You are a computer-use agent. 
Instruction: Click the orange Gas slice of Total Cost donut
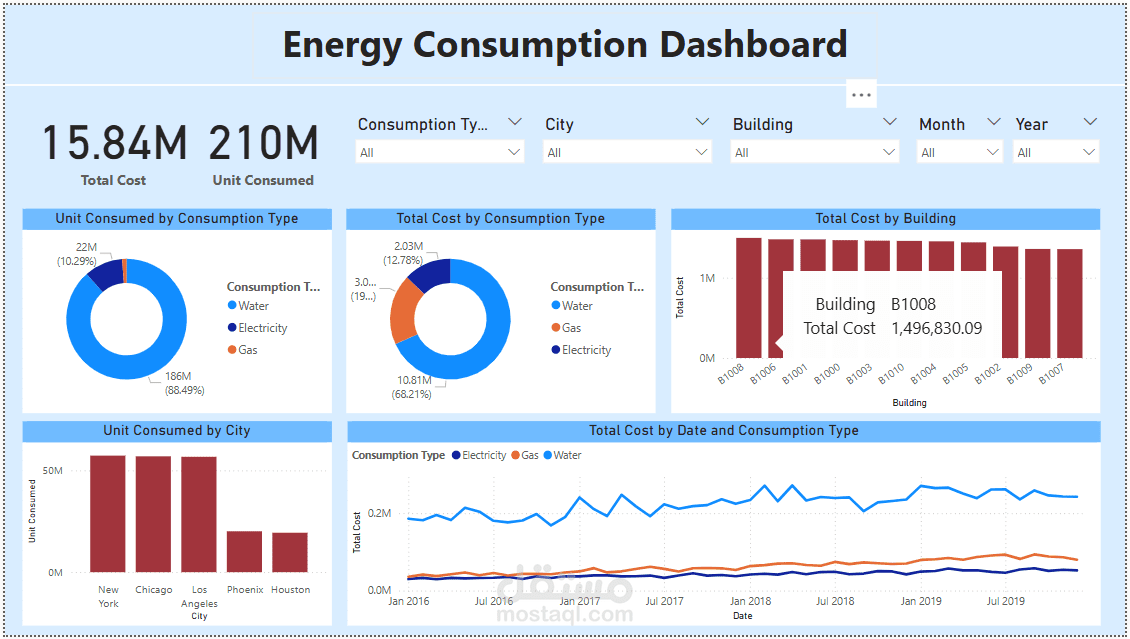(401, 311)
